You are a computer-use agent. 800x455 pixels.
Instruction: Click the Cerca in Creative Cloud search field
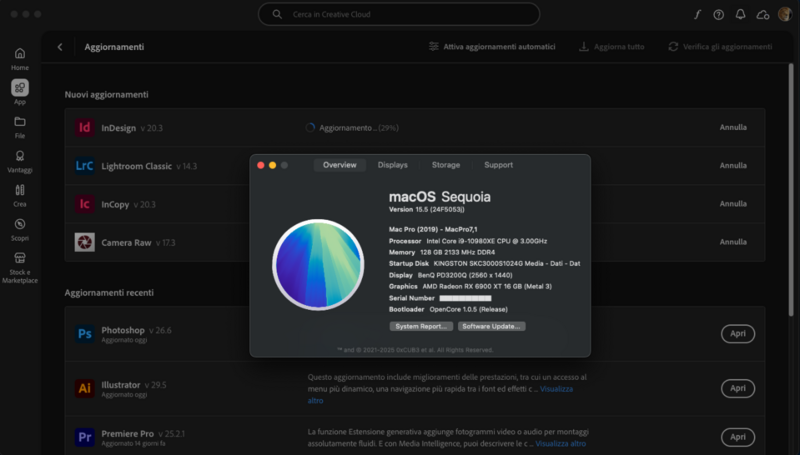[x=400, y=14]
